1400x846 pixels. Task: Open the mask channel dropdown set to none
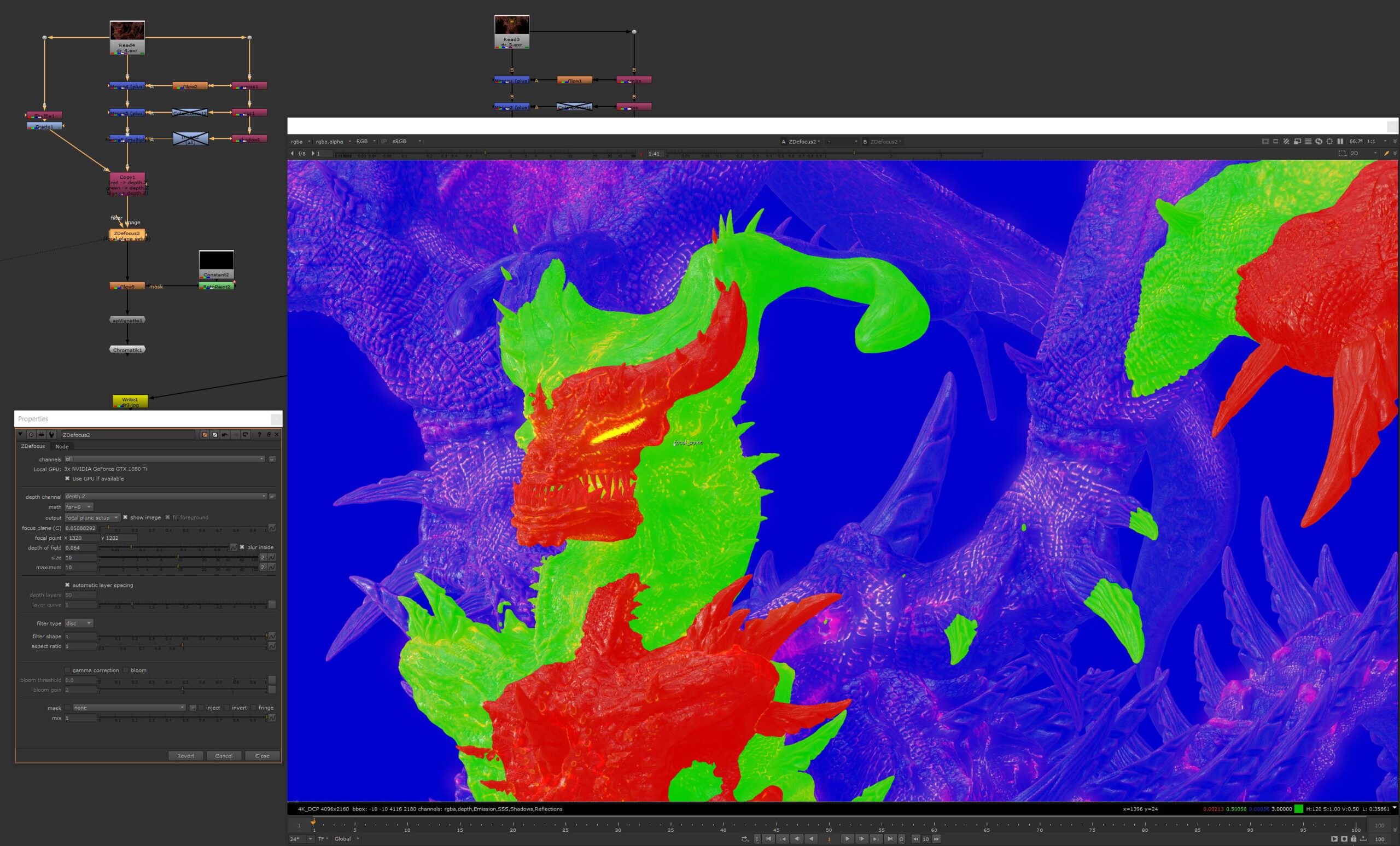click(129, 707)
